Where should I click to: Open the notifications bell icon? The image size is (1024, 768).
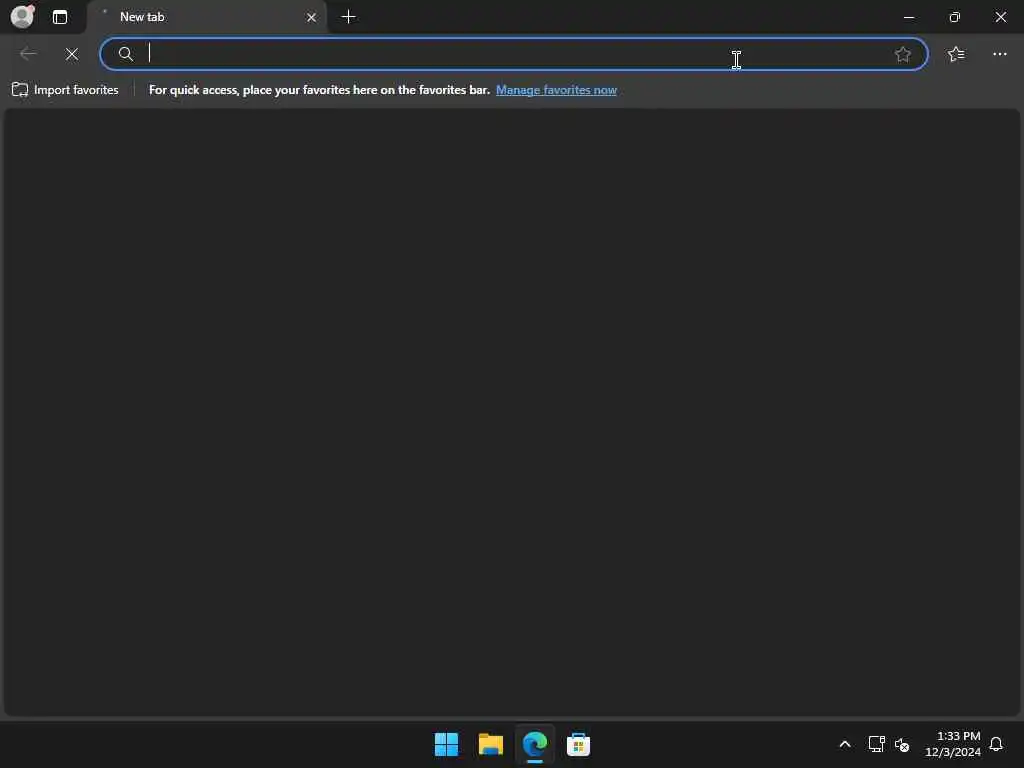point(996,744)
